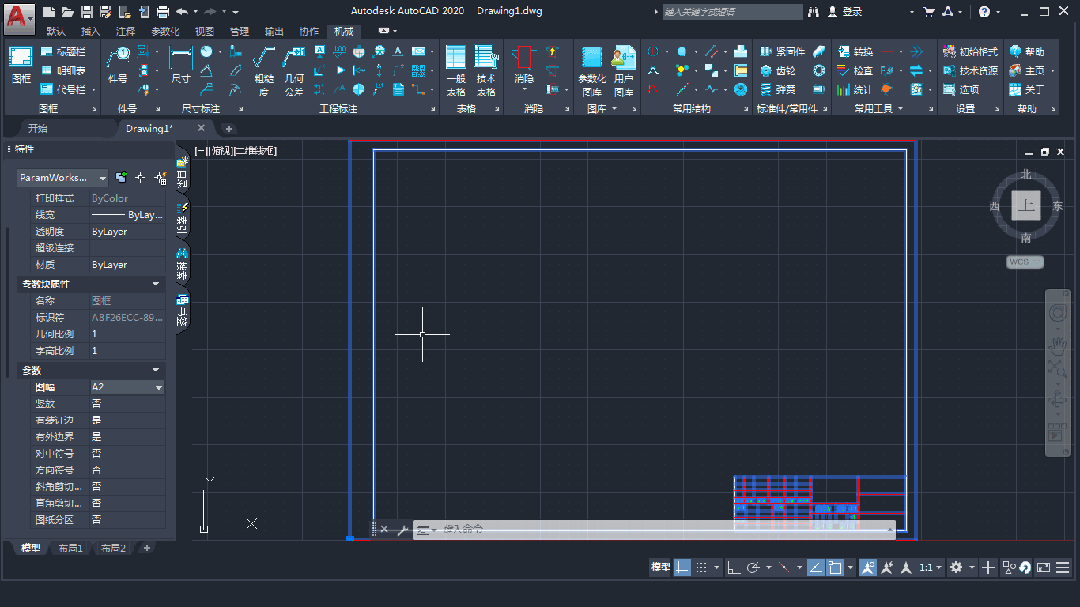Click the 模型 model space status button
1080x607 pixels.
pos(660,567)
